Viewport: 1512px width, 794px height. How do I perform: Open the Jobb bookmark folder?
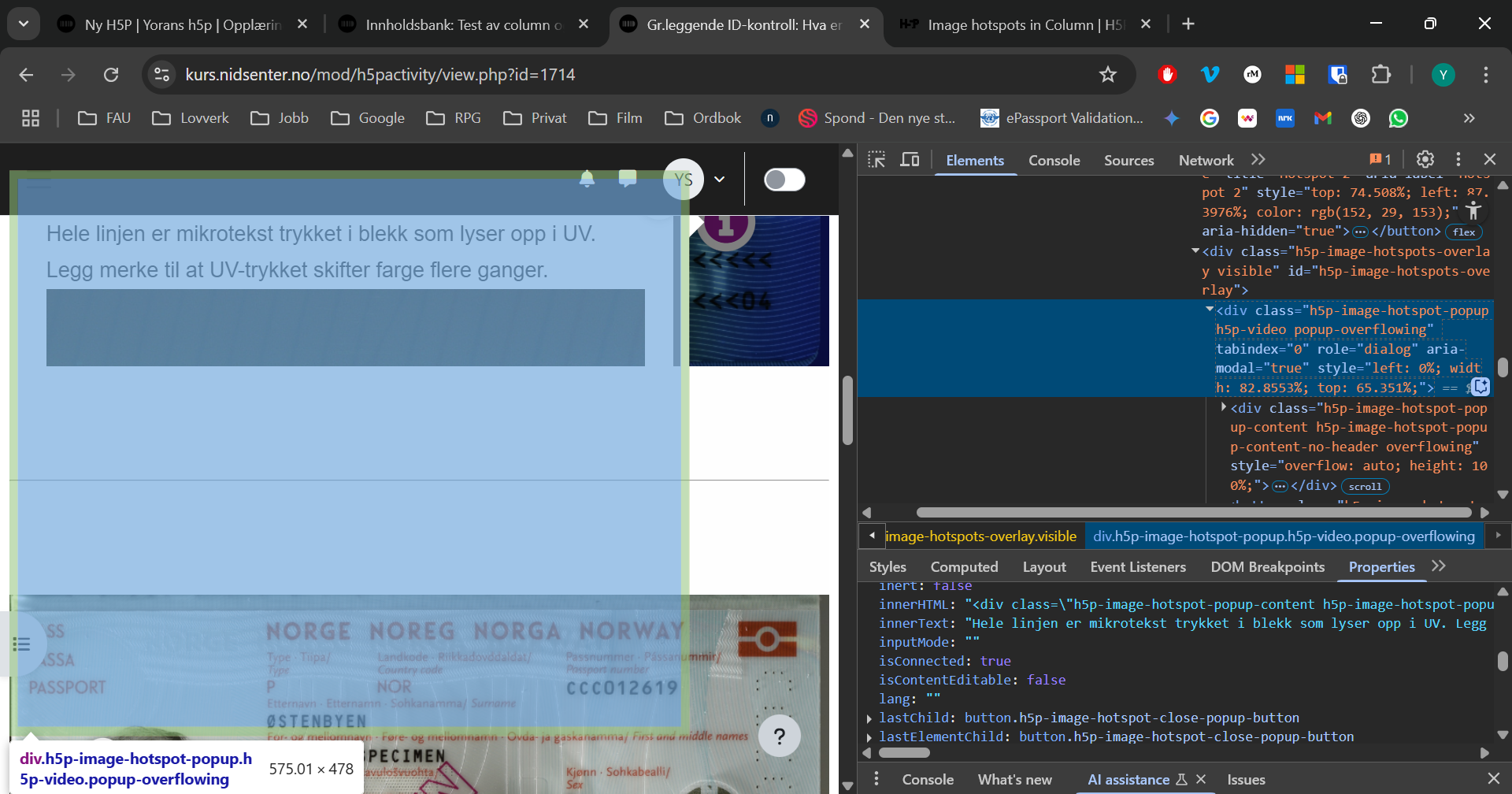(280, 118)
